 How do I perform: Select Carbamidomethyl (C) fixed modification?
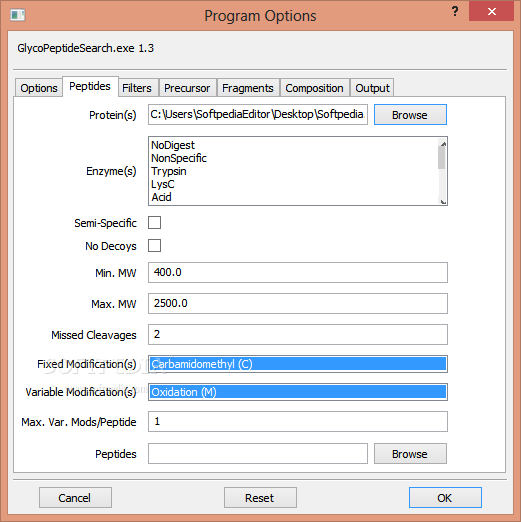click(298, 364)
